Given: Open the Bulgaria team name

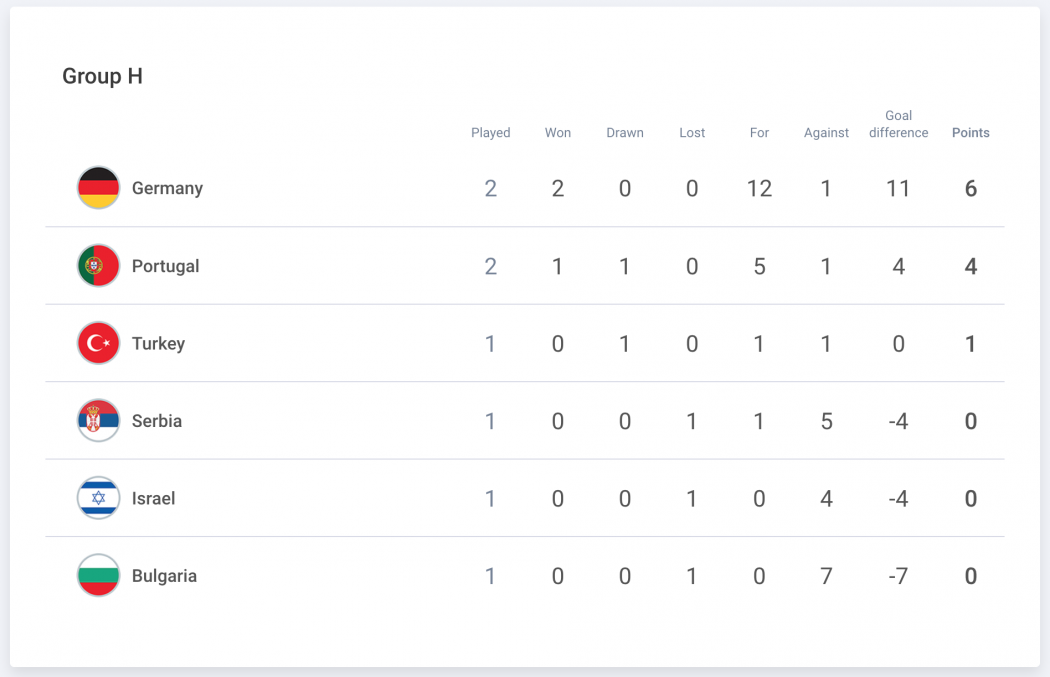Looking at the screenshot, I should [x=164, y=576].
